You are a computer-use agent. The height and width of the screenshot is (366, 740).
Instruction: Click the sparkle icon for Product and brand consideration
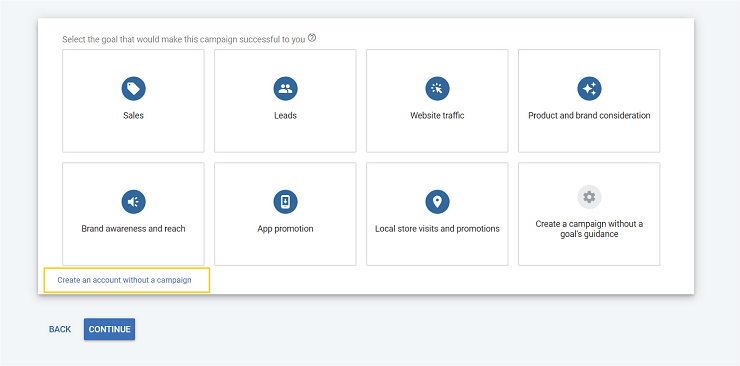(x=589, y=89)
